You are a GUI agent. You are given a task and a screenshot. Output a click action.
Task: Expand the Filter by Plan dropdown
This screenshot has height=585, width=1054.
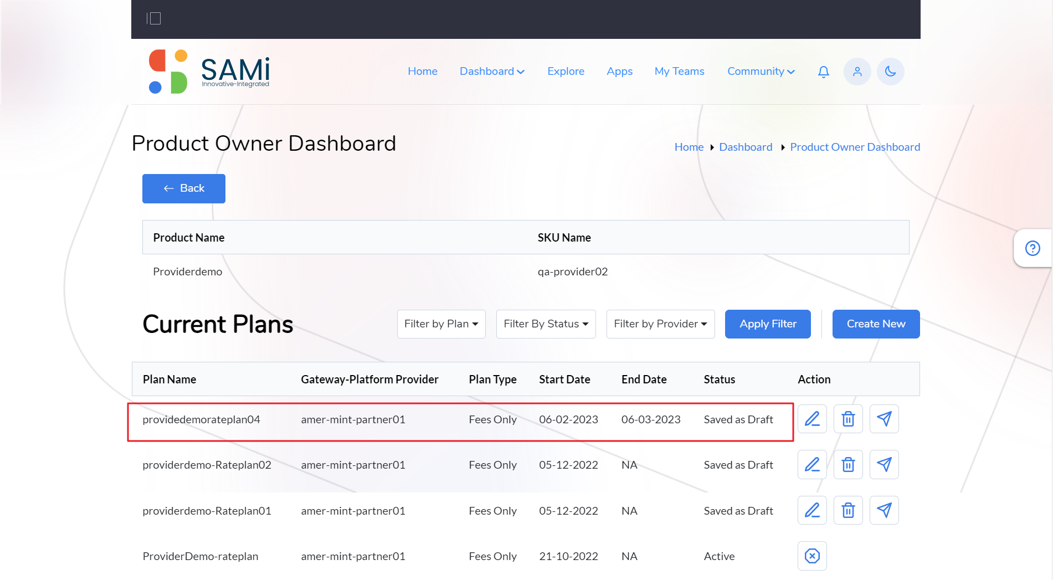pyautogui.click(x=441, y=324)
